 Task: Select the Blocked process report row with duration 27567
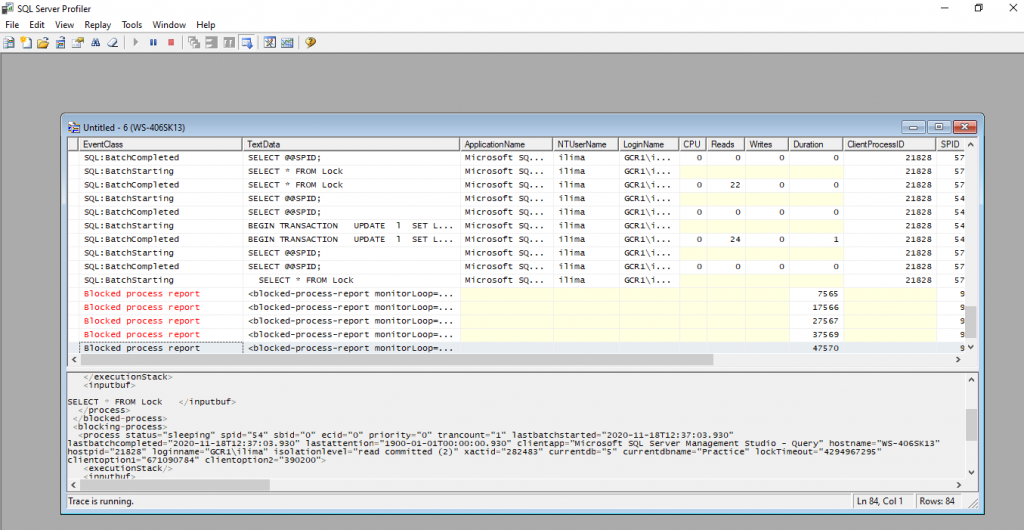(516, 321)
